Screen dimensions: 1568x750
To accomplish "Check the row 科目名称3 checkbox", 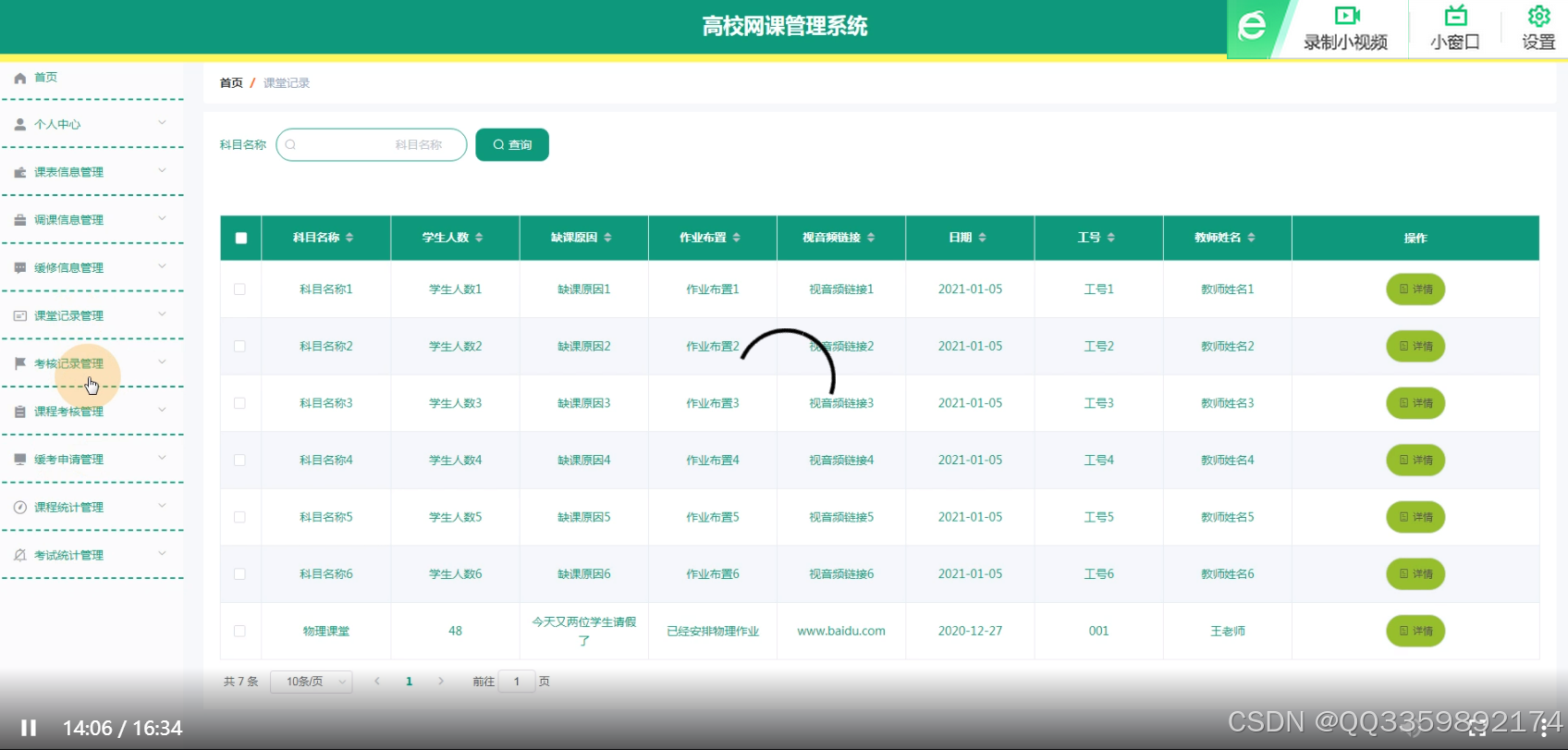I will (239, 403).
